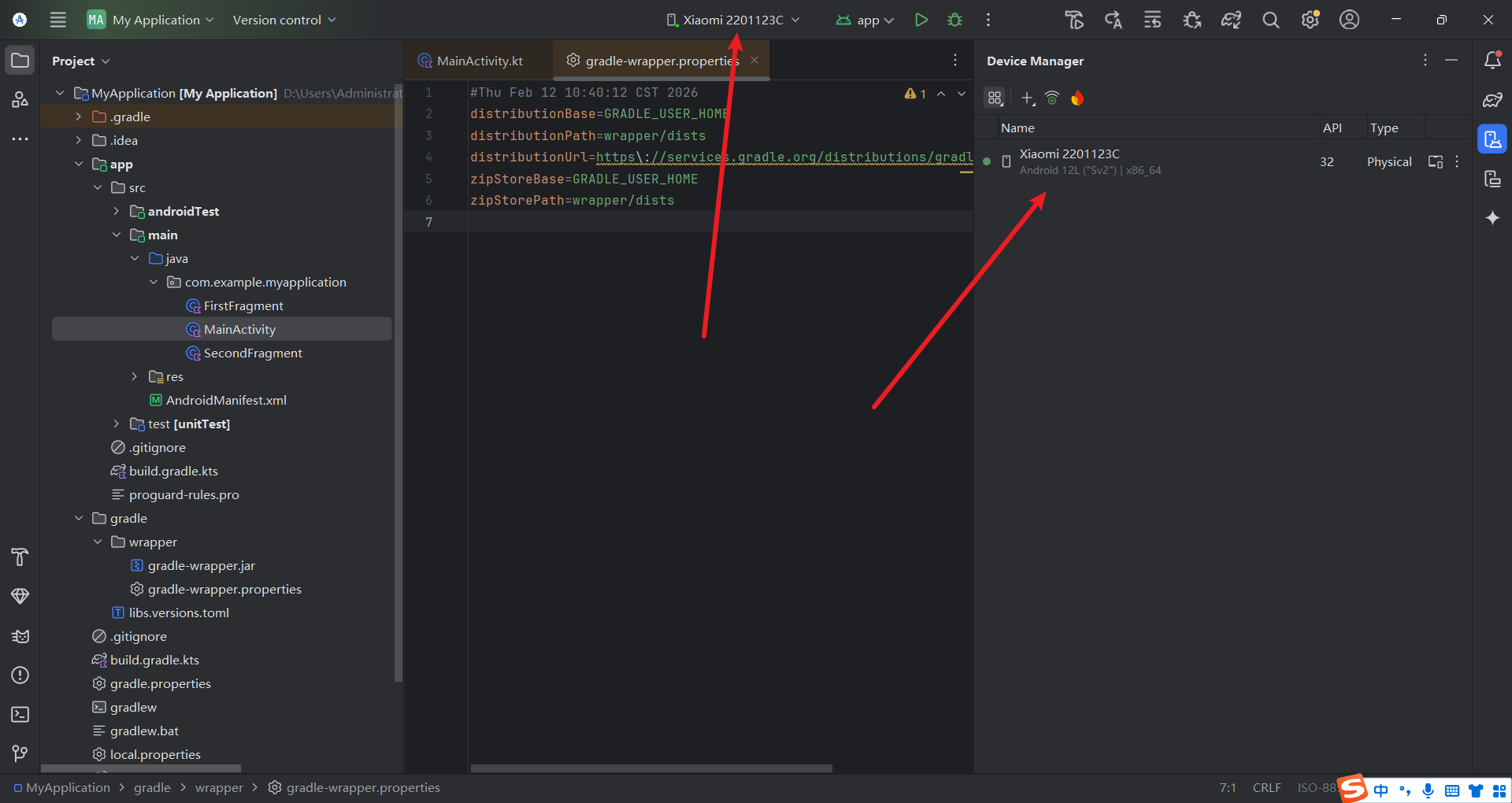Screen dimensions: 1512x803
Task: Open the Git version control tool window
Action: (20, 753)
